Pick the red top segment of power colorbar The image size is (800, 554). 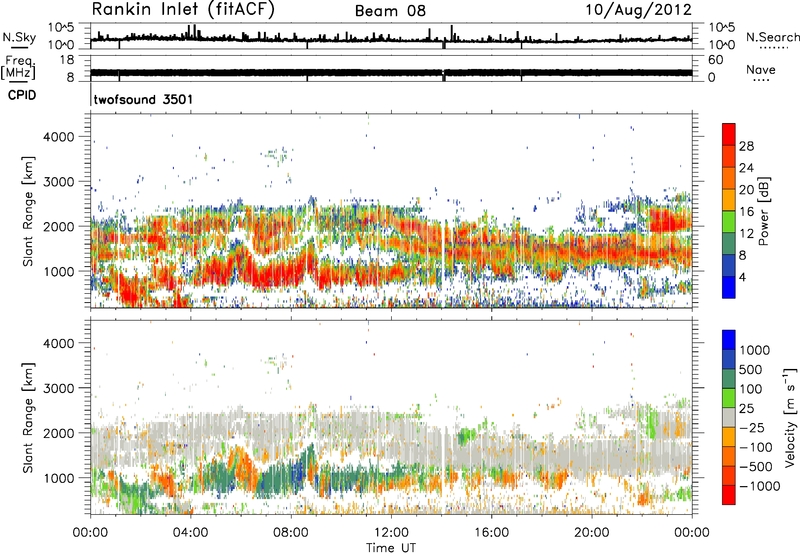coord(729,134)
